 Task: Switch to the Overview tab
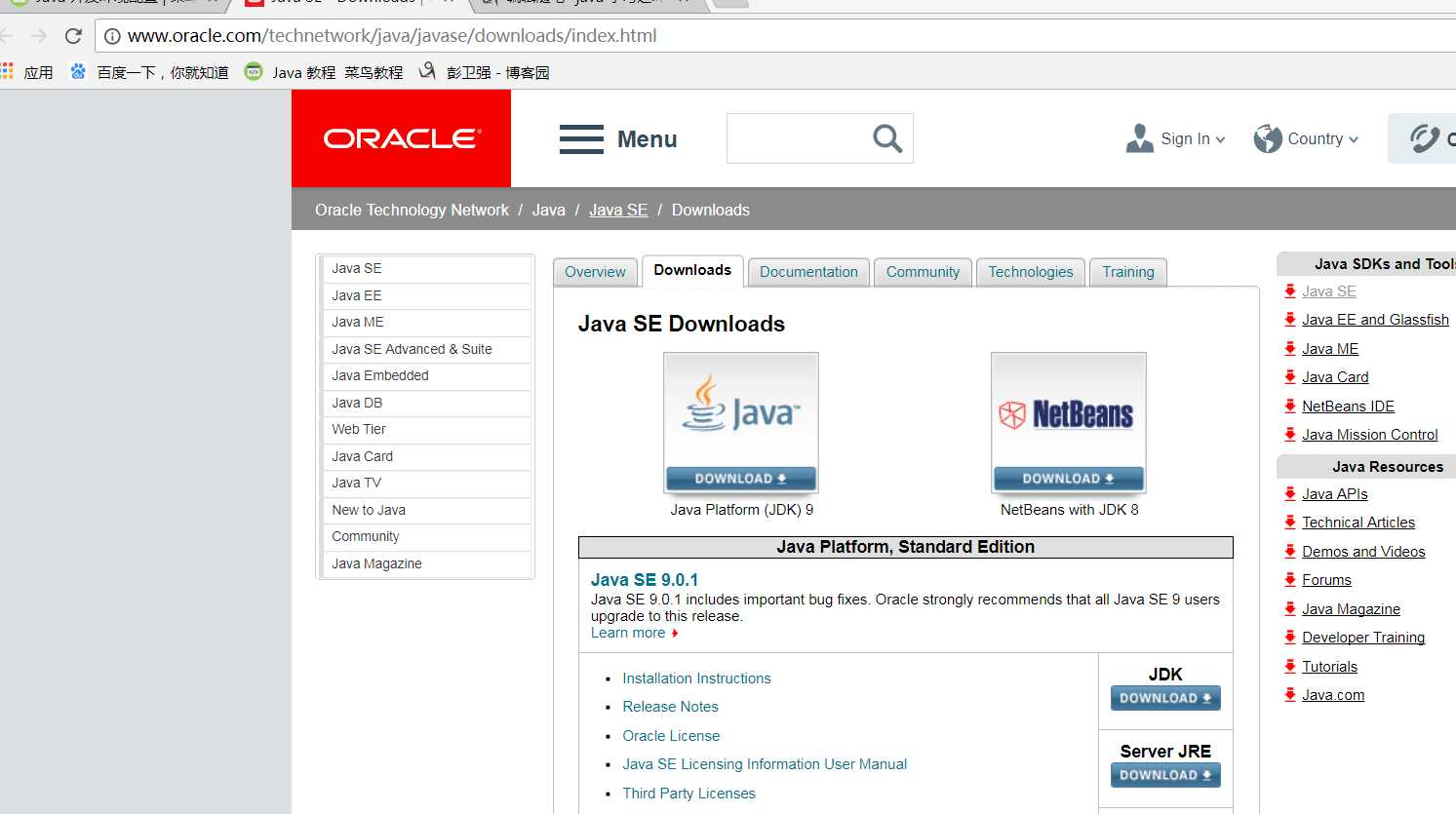[x=595, y=272]
